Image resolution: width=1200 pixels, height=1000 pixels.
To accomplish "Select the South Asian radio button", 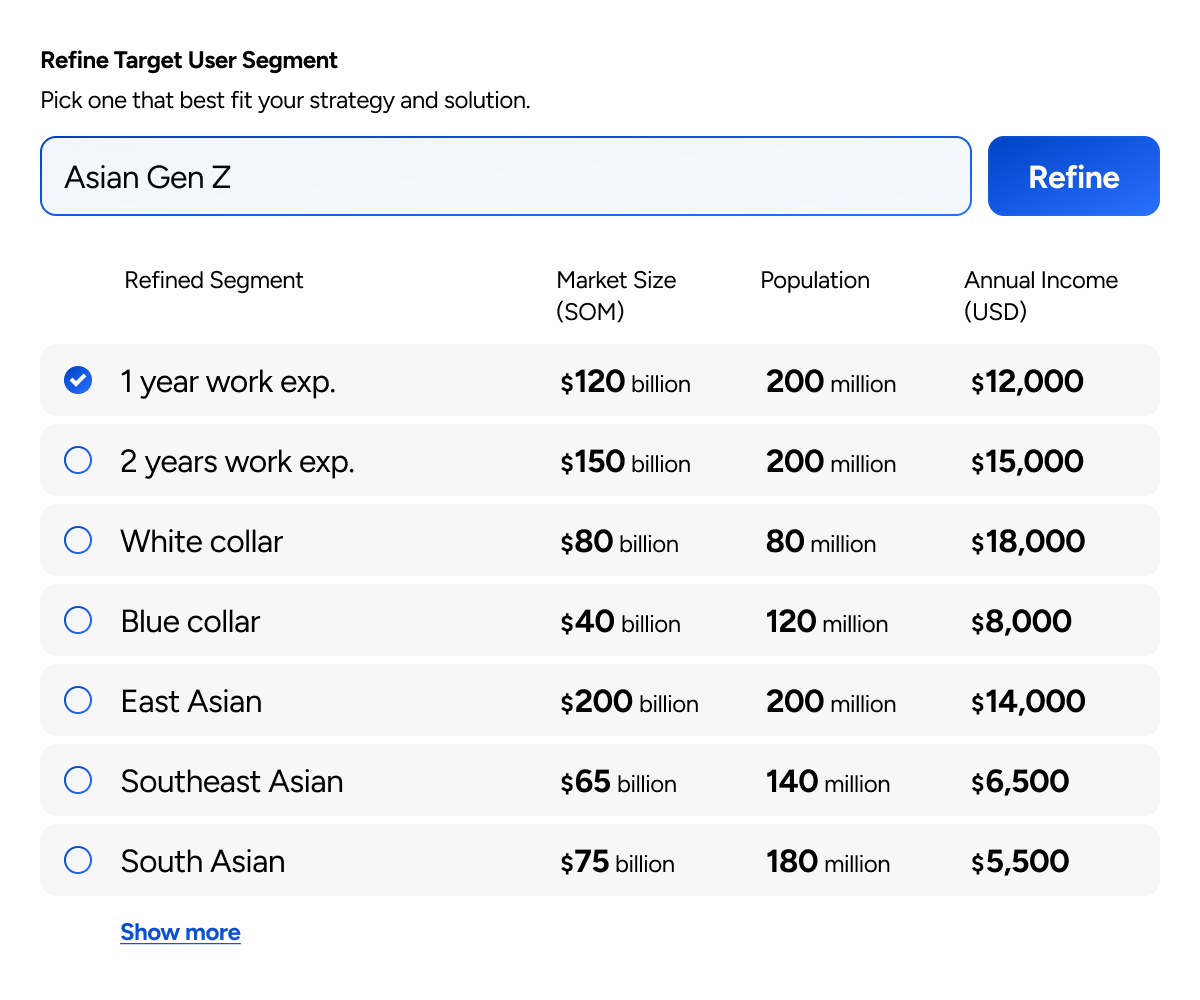I will (78, 861).
